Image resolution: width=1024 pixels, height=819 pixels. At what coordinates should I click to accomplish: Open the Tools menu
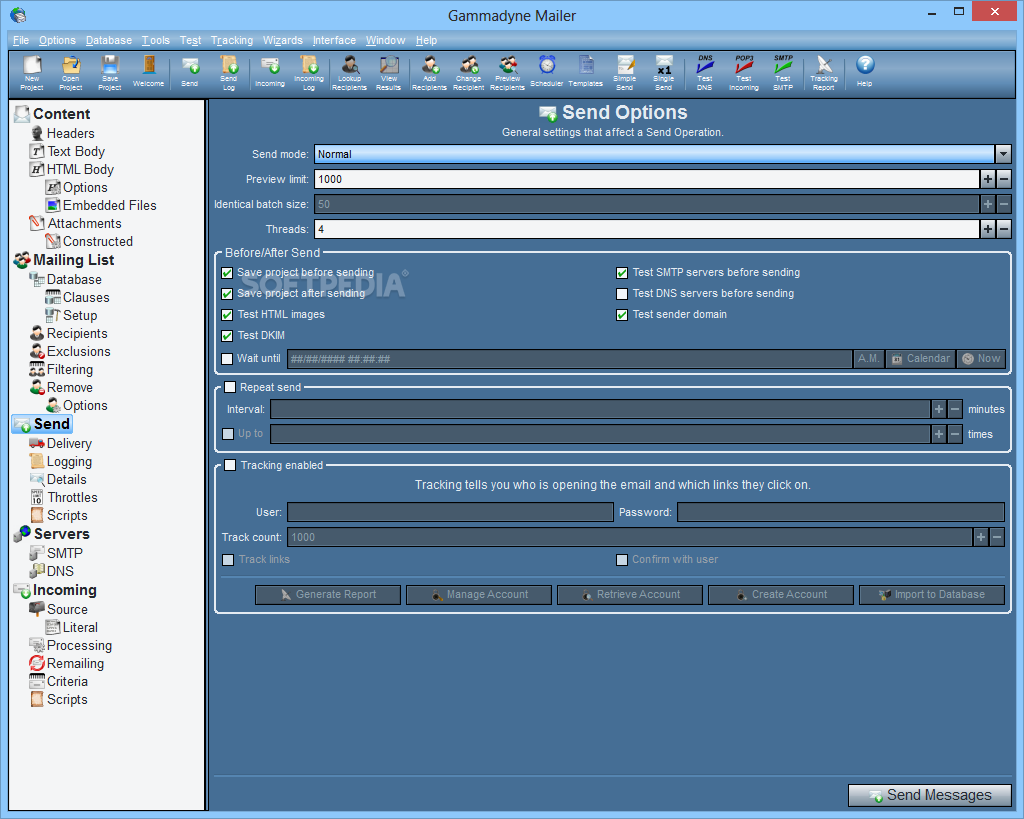(x=155, y=40)
